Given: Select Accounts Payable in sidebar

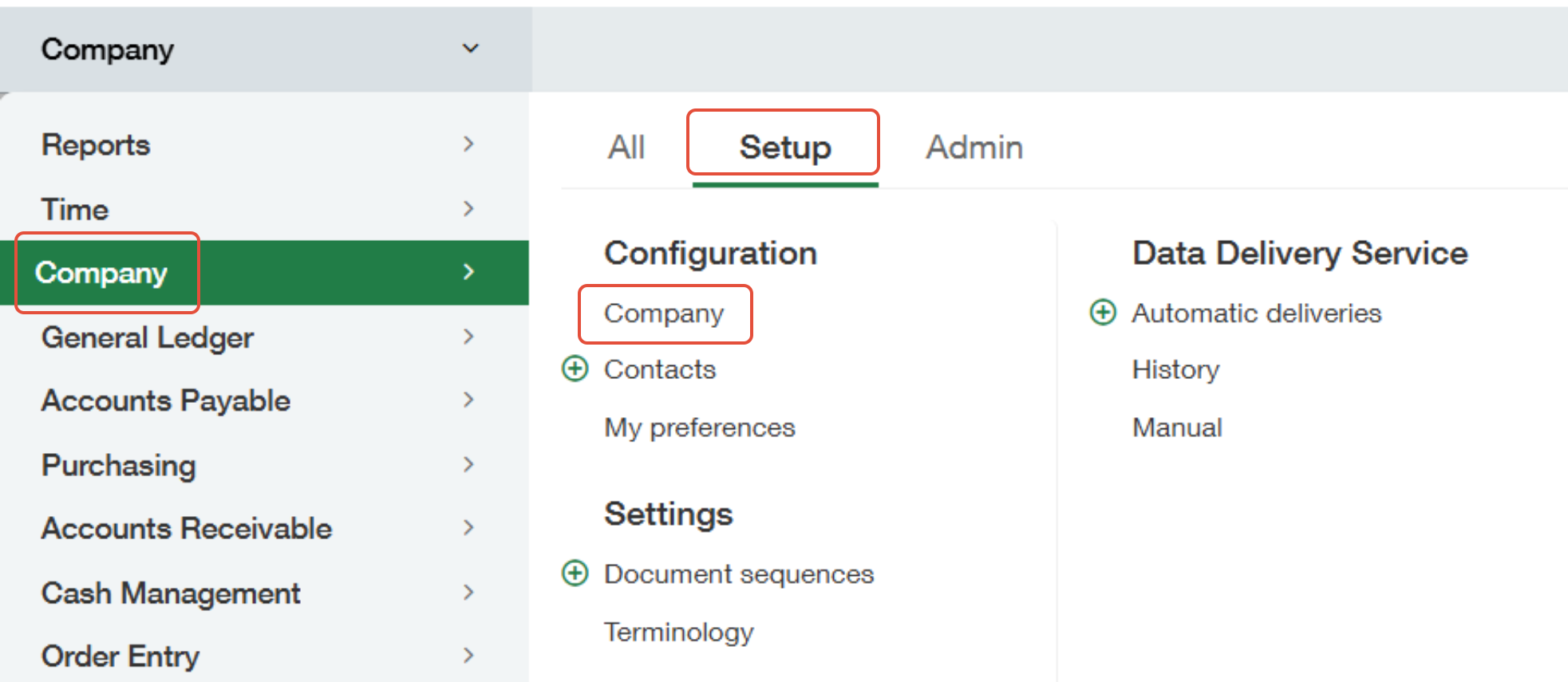Looking at the screenshot, I should pos(166,400).
